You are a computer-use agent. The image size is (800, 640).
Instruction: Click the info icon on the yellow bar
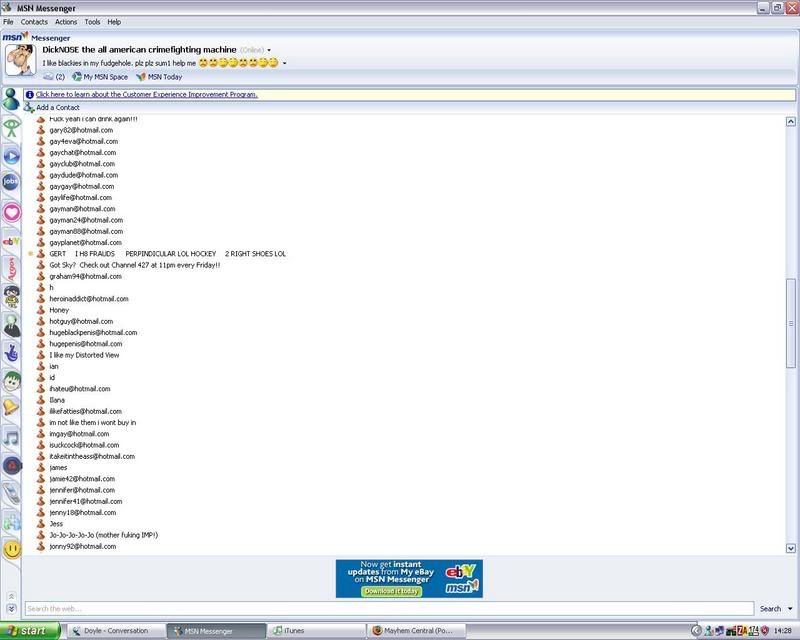(30, 94)
